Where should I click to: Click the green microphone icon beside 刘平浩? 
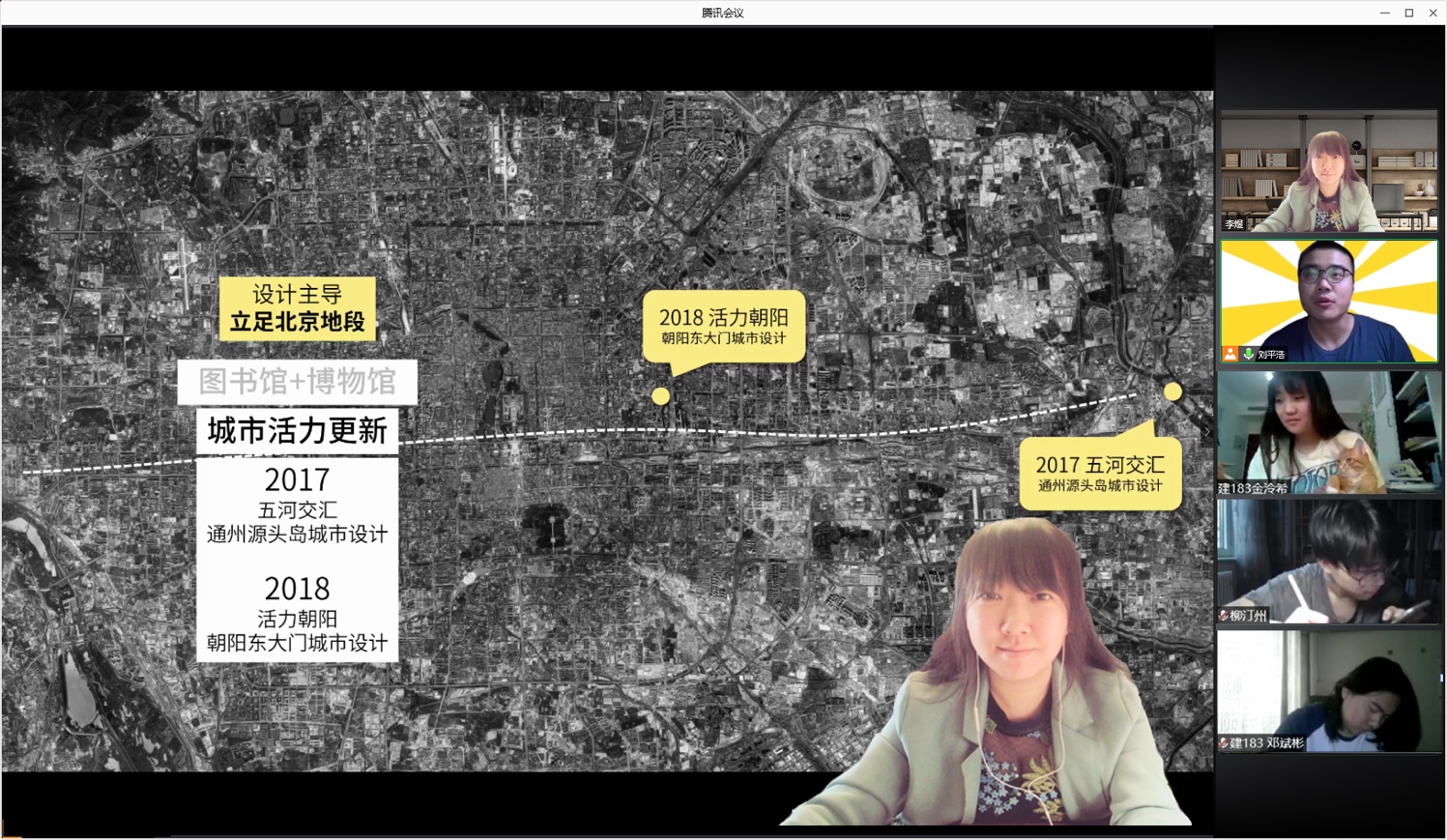pyautogui.click(x=1249, y=354)
